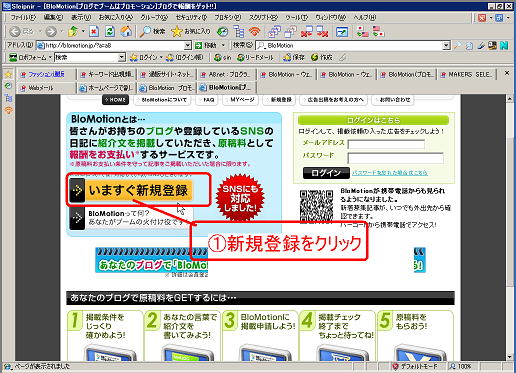Click the orange RSS feed toolbar icon

[x=254, y=32]
